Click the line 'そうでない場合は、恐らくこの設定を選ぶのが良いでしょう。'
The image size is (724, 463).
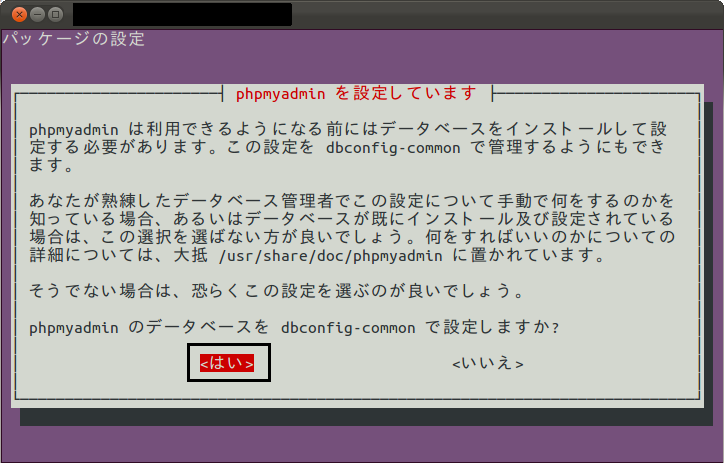pos(277,291)
